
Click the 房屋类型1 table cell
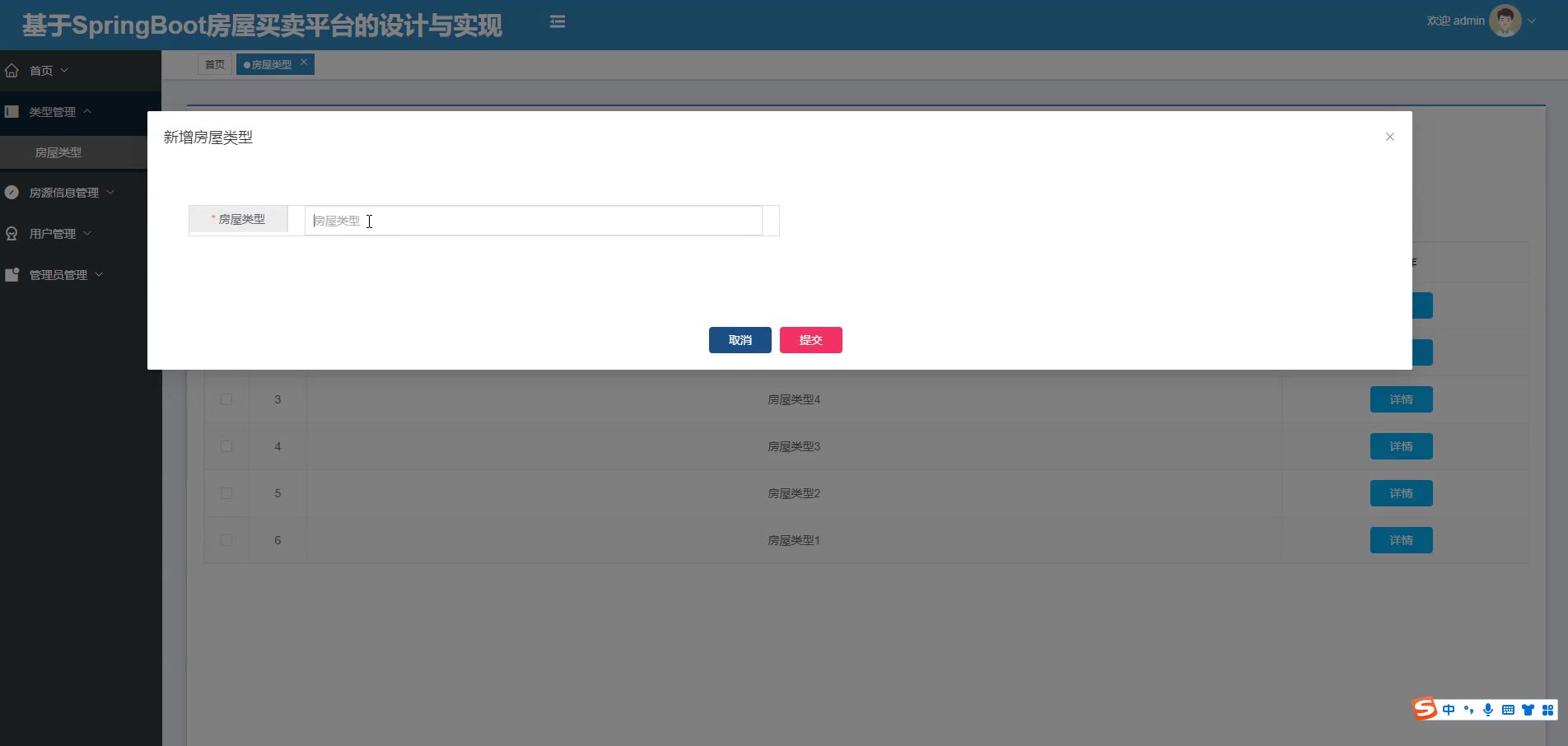794,540
